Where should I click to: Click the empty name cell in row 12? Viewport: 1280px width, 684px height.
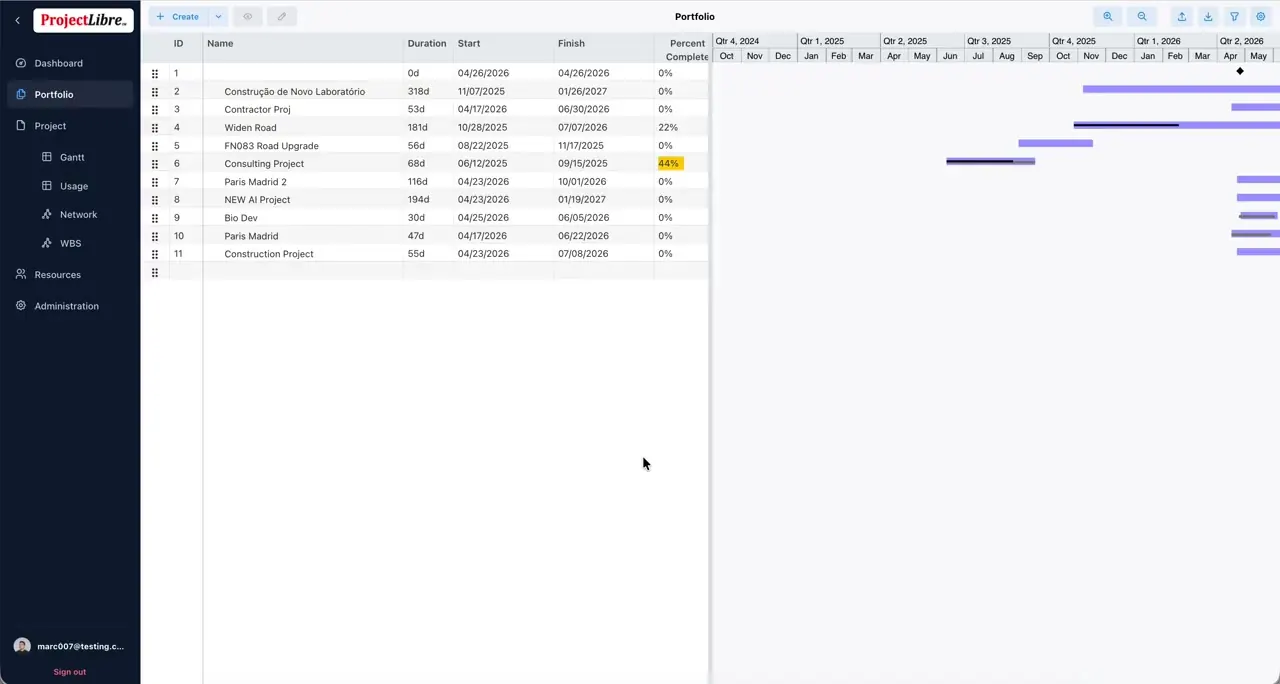(x=303, y=272)
